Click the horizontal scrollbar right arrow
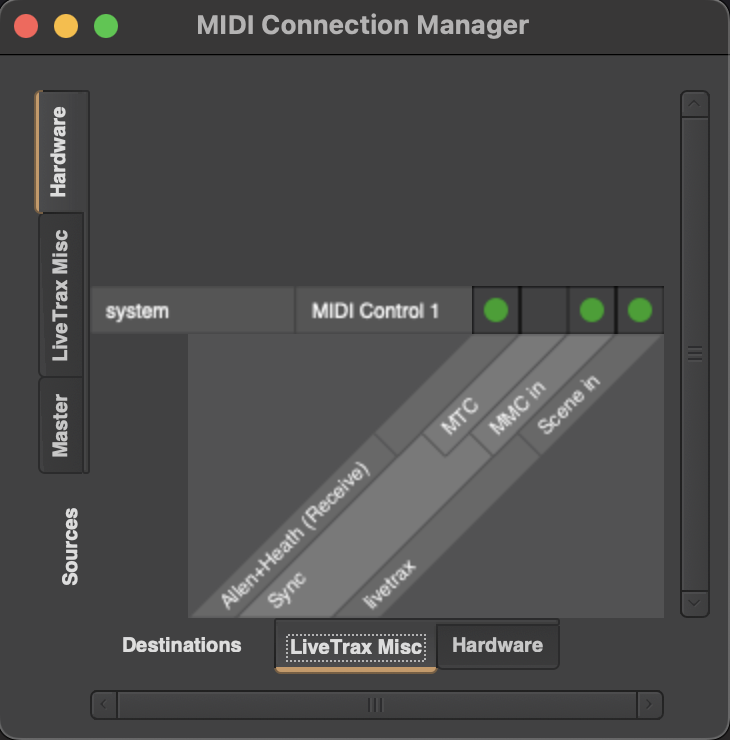The image size is (730, 740). [649, 705]
